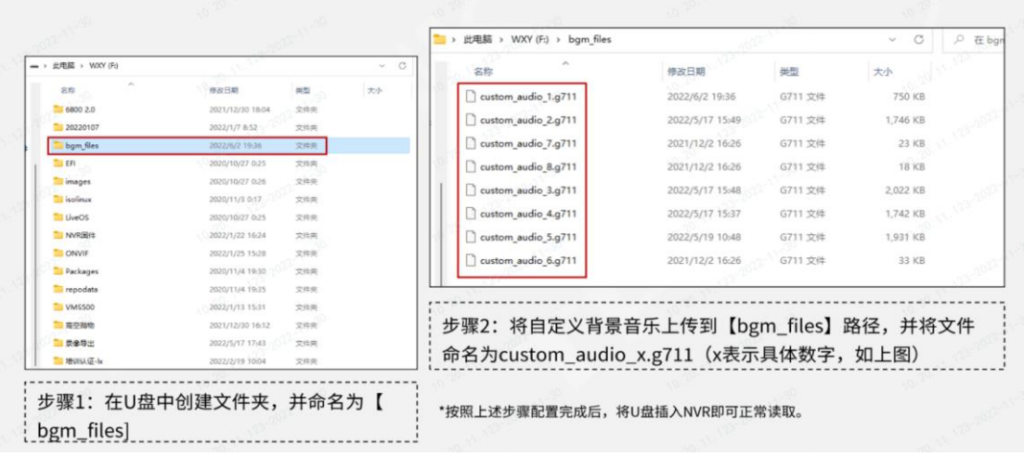
Task: Click the folder icon of 6800 2.0
Action: (x=57, y=110)
